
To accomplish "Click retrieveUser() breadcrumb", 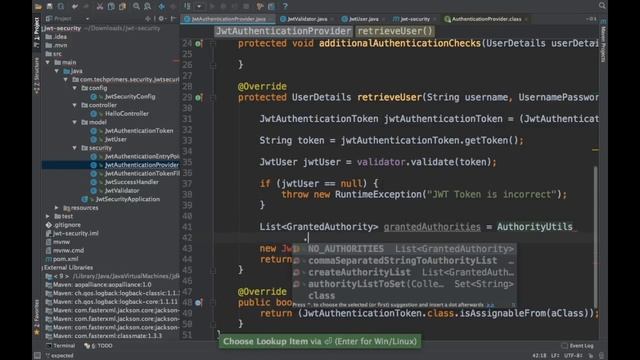I will tap(395, 31).
